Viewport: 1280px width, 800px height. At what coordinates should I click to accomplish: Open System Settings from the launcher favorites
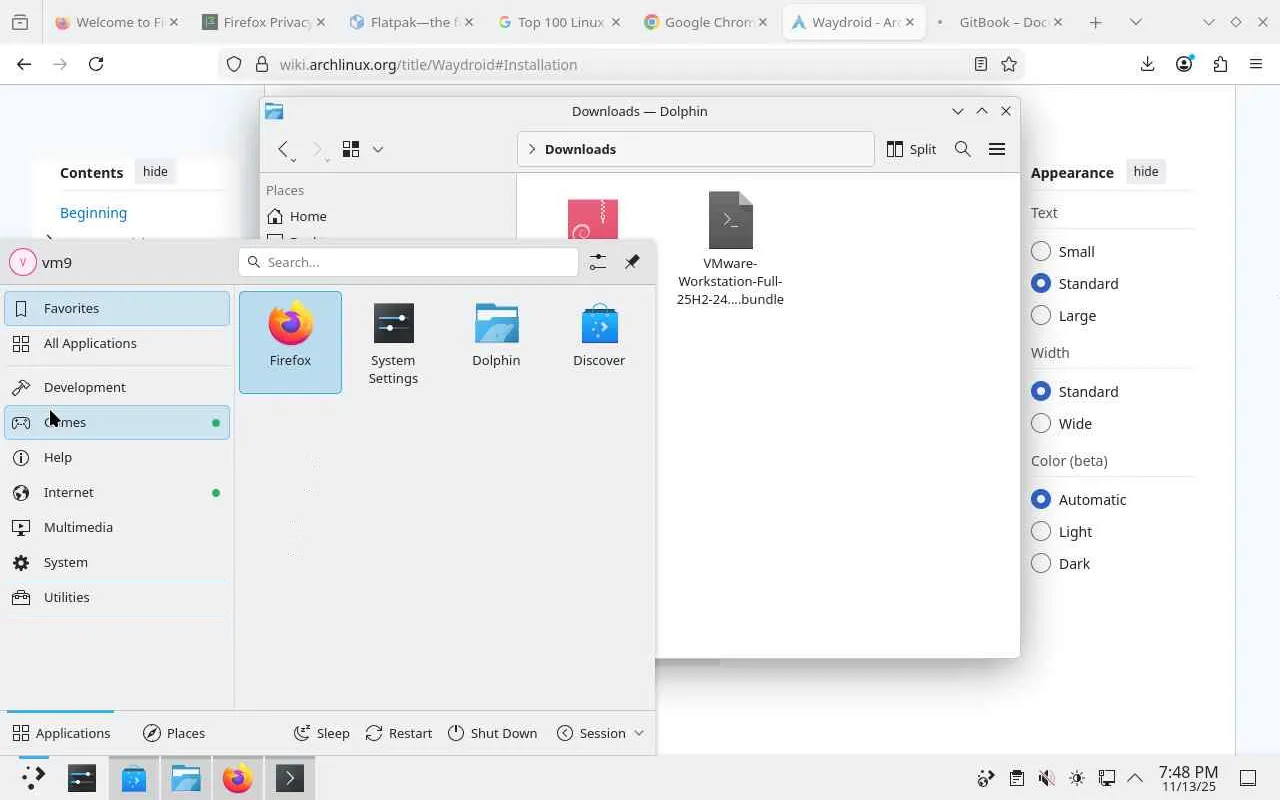[x=393, y=342]
